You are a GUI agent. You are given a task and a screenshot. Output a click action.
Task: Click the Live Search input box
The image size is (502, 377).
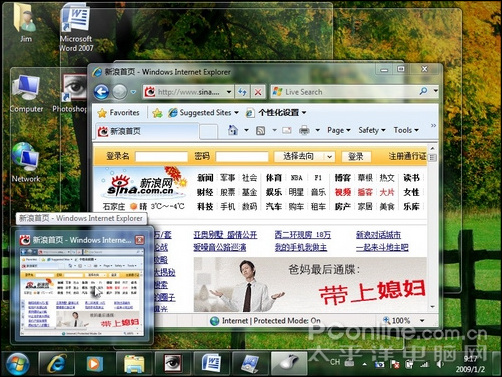pyautogui.click(x=343, y=92)
